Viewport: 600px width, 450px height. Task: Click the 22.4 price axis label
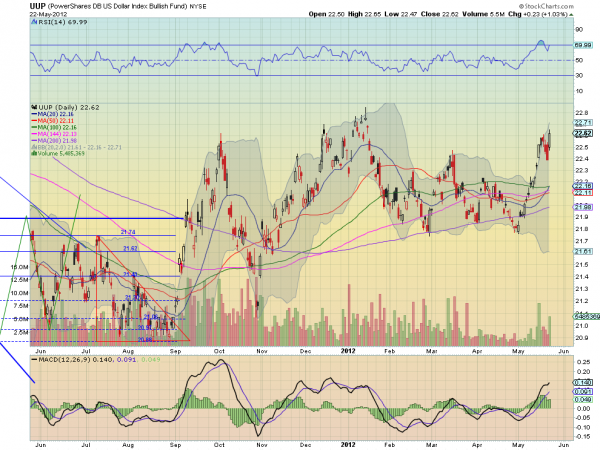coord(581,159)
